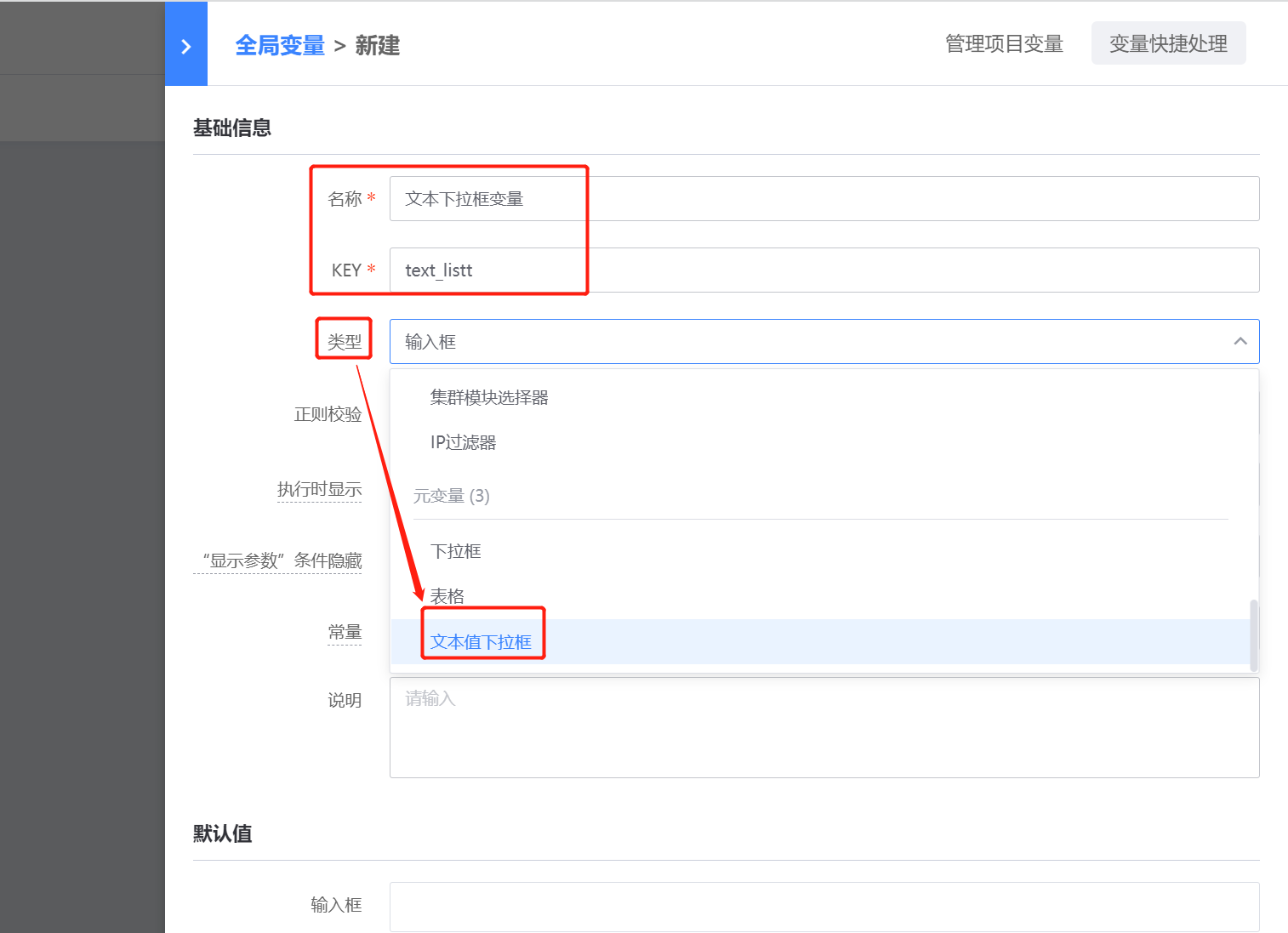Click the 名称 input containing 文本下拉框变量
Viewport: 1288px width, 933px height.
coord(681,198)
